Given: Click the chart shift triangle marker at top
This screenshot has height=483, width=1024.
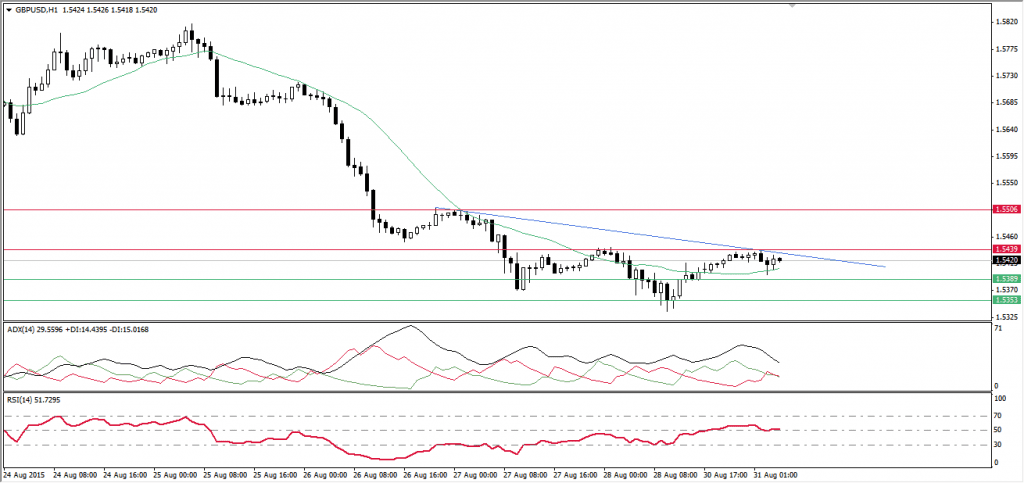Looking at the screenshot, I should tap(794, 6).
